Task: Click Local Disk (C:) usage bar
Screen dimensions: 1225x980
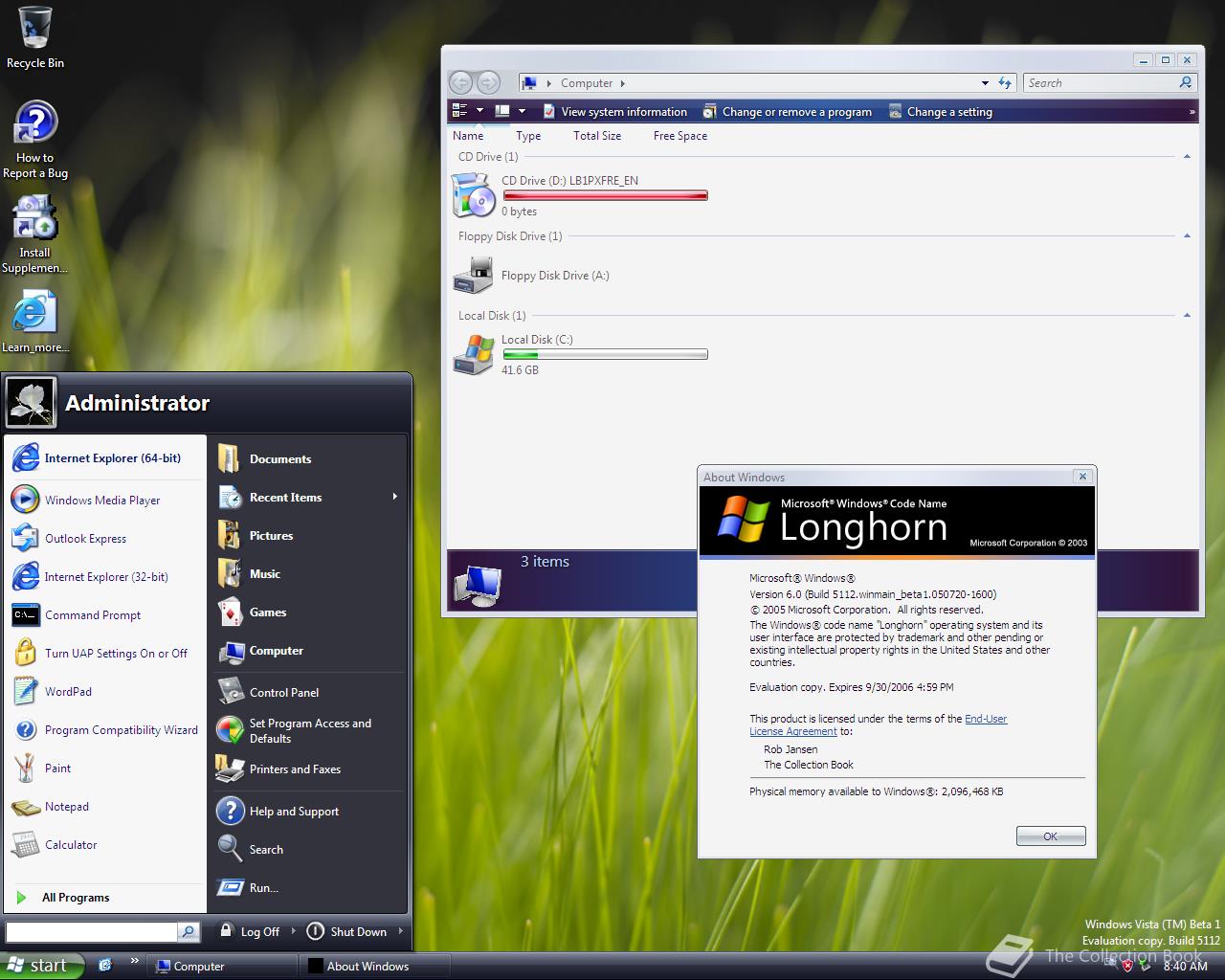Action: pos(605,354)
